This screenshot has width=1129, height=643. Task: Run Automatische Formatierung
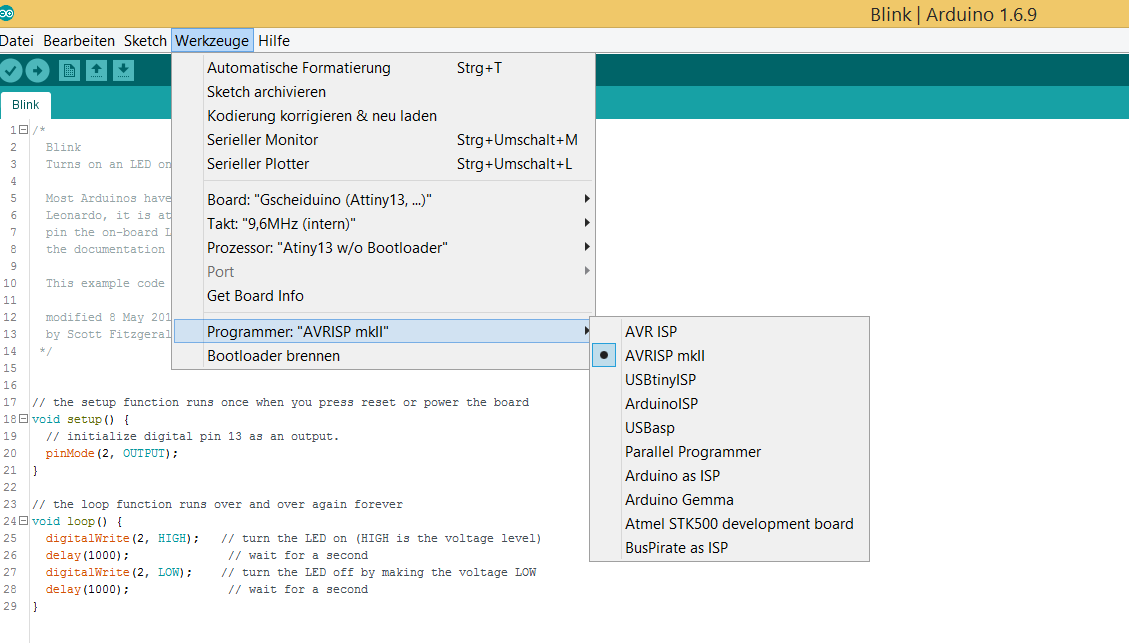click(x=383, y=68)
